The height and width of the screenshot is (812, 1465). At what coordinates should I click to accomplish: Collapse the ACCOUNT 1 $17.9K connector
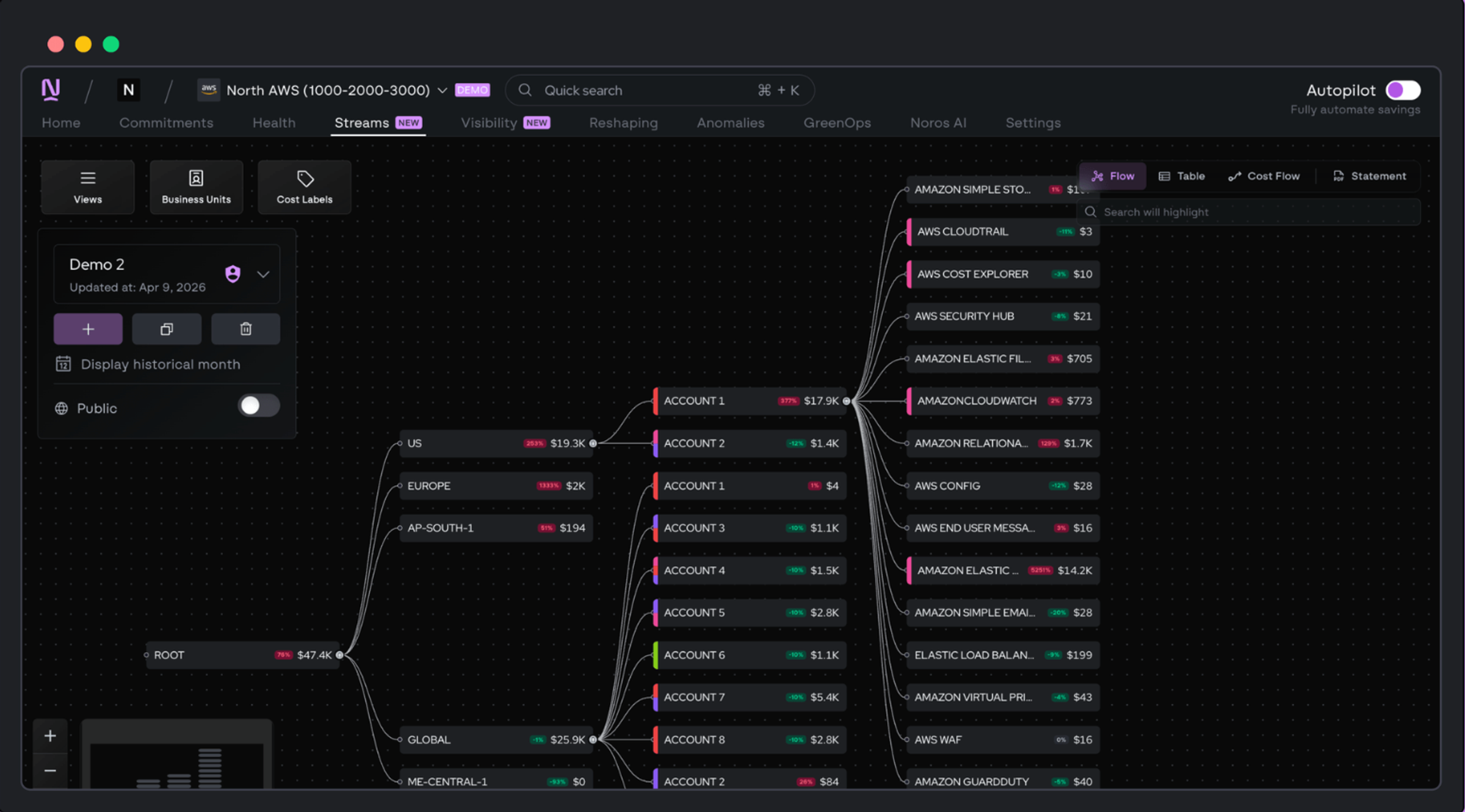coord(846,401)
